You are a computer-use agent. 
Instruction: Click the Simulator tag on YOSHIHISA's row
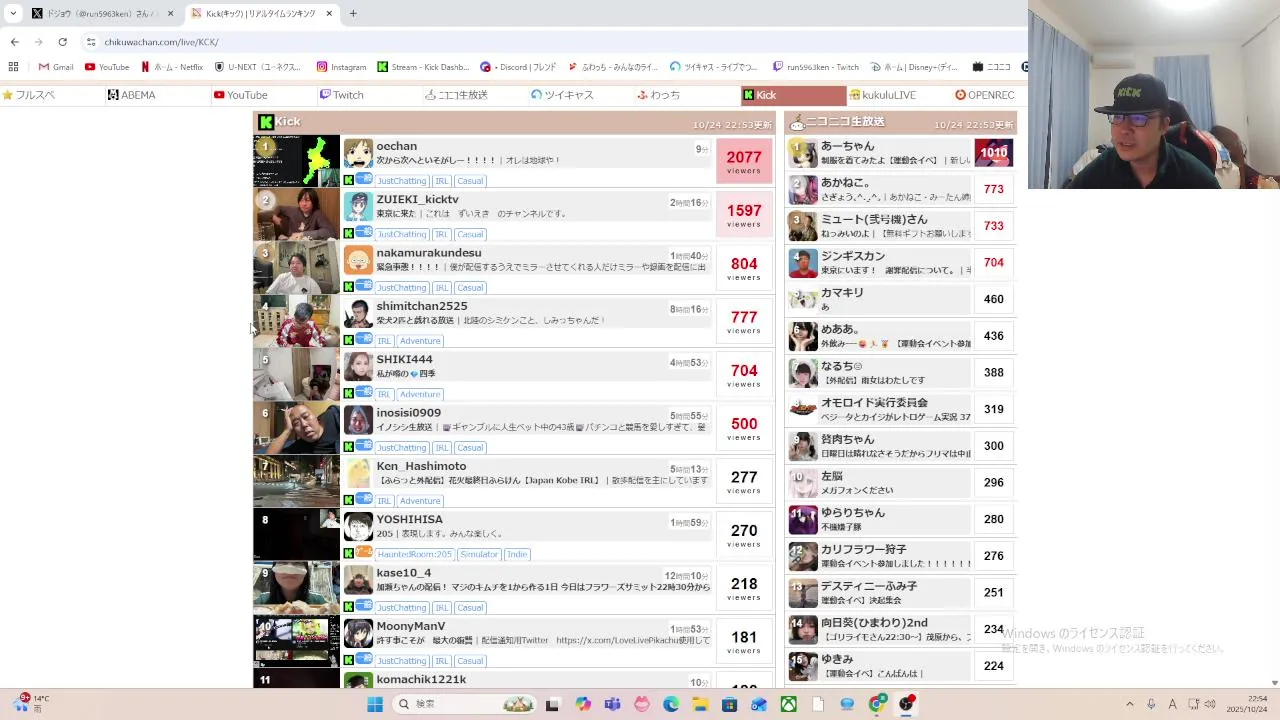click(479, 554)
